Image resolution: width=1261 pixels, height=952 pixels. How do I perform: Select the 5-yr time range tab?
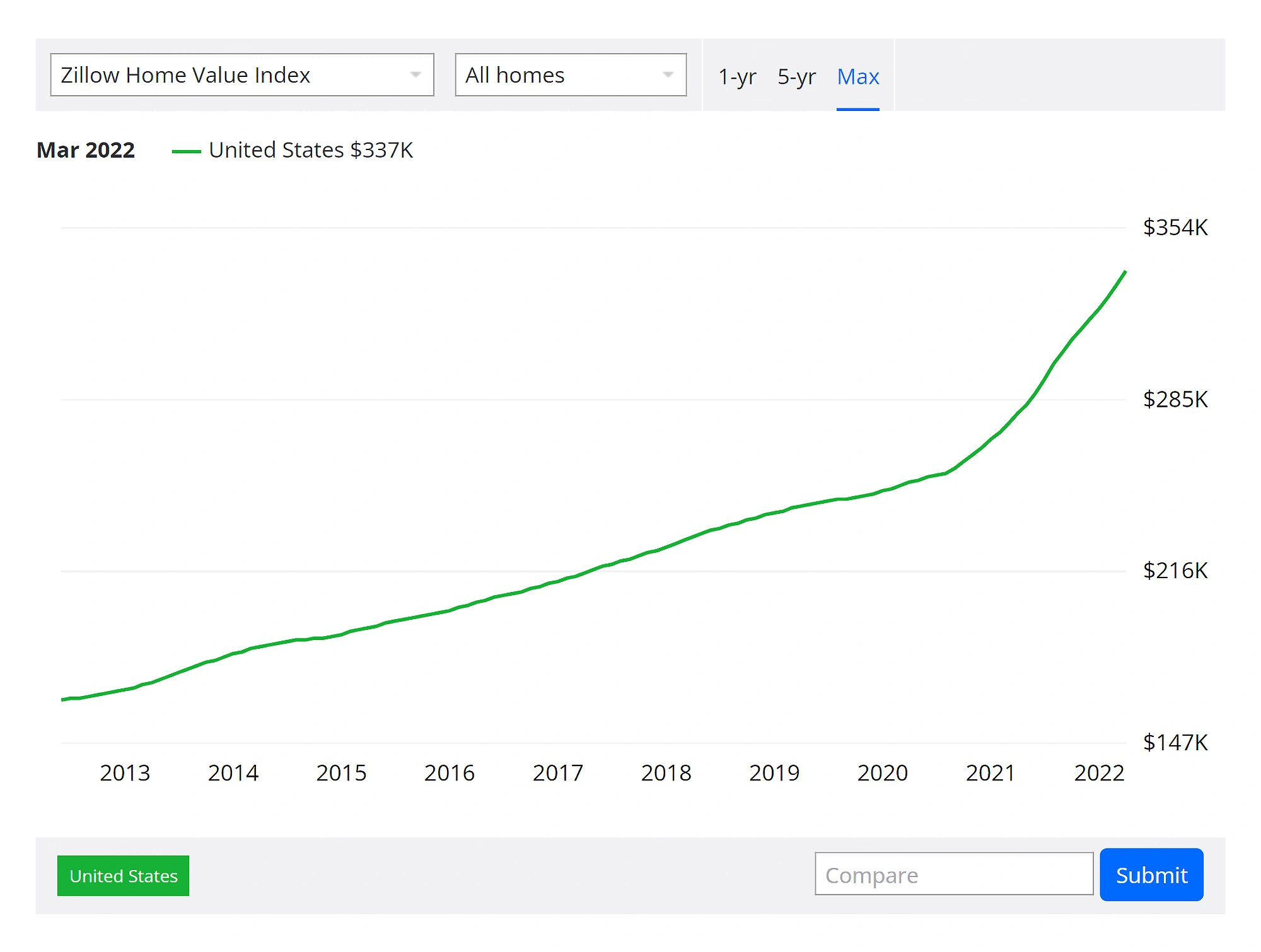[796, 77]
